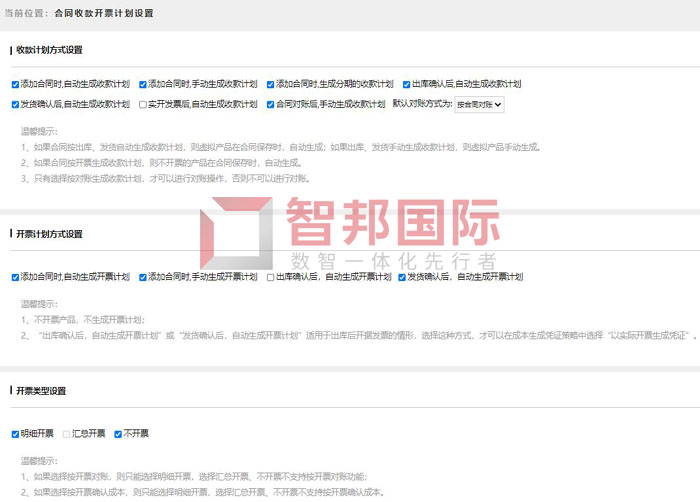Image resolution: width=700 pixels, height=502 pixels.
Task: Disable 发货确认后,自动生成开票计划 checkbox
Action: [x=401, y=277]
